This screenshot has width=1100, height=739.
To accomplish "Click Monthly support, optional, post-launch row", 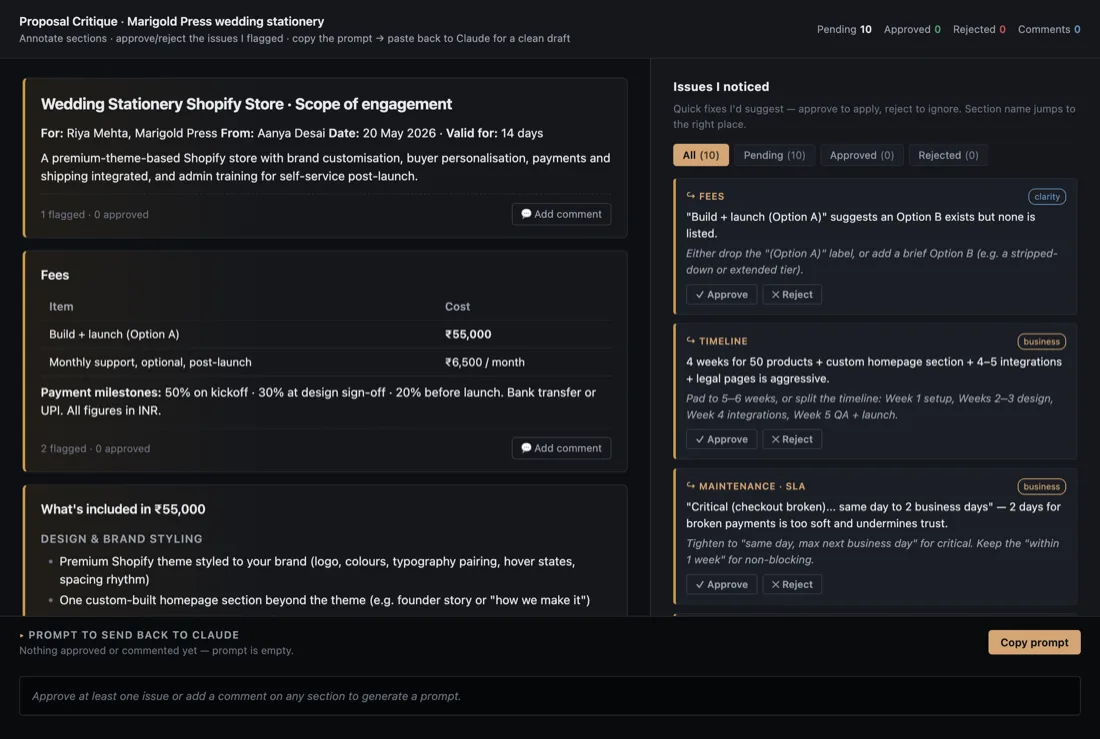I will [x=326, y=362].
